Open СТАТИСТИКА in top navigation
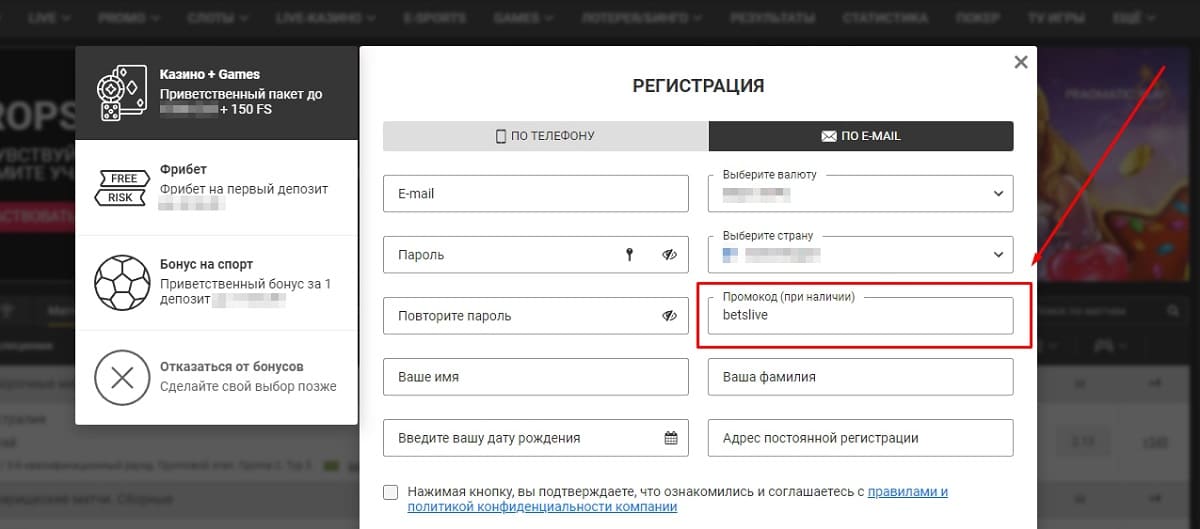 pos(886,18)
